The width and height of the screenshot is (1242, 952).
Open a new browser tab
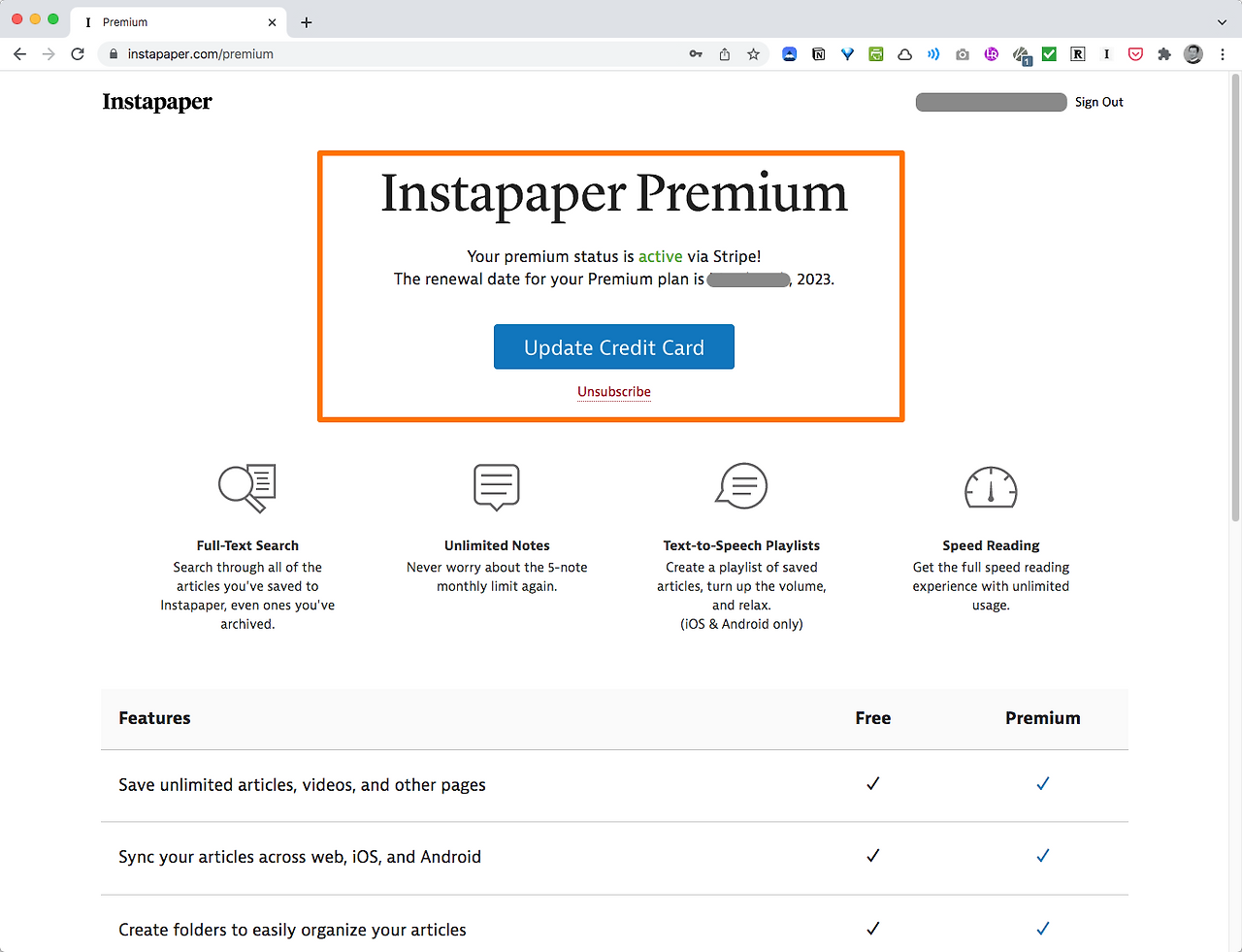(307, 22)
